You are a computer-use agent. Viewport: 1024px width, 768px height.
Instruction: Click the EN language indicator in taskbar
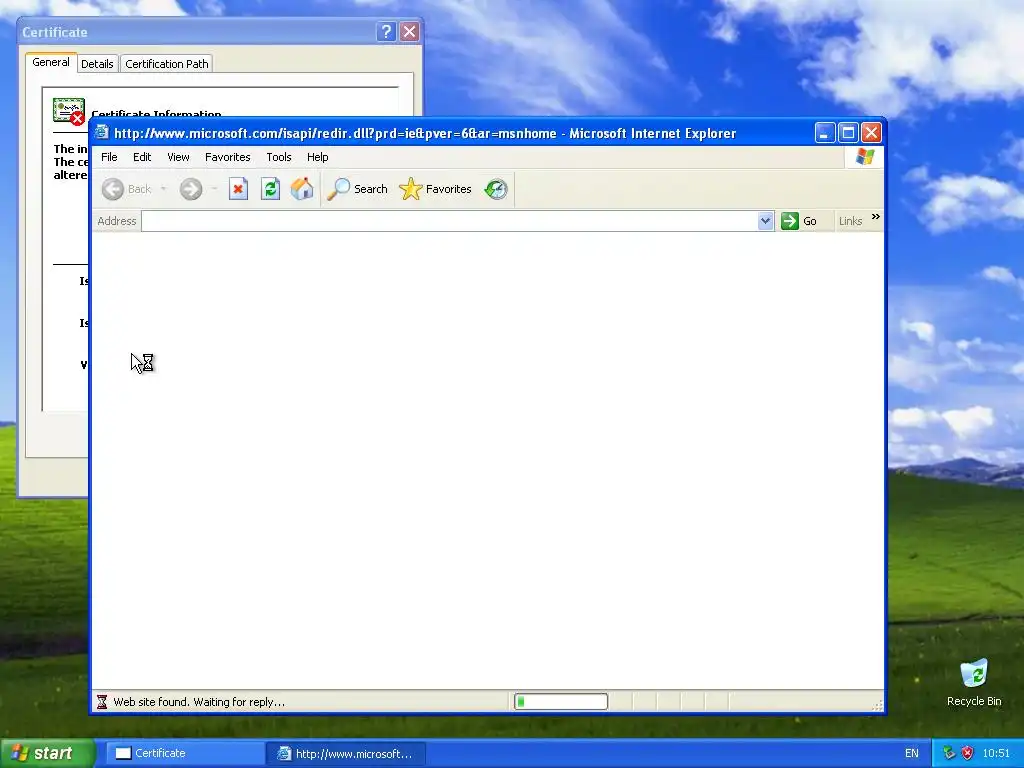click(912, 754)
